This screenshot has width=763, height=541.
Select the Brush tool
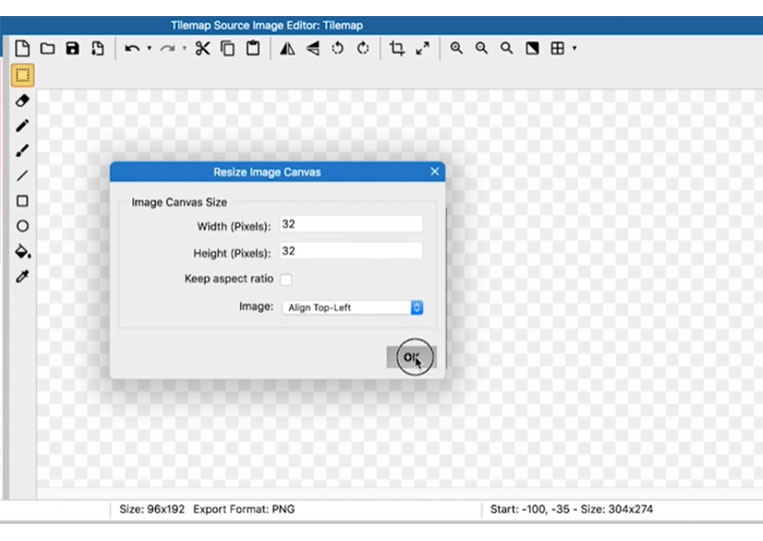pyautogui.click(x=22, y=151)
